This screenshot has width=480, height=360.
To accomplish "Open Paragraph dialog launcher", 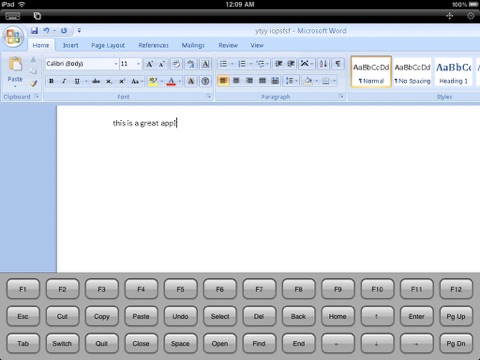I will tap(341, 96).
